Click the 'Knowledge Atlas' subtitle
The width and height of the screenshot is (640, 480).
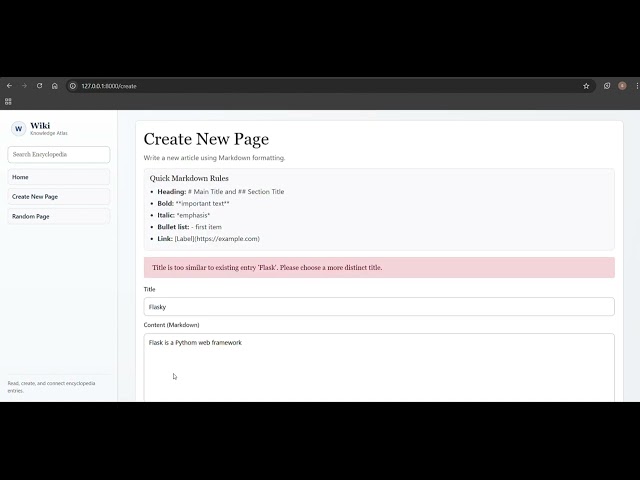[49, 133]
